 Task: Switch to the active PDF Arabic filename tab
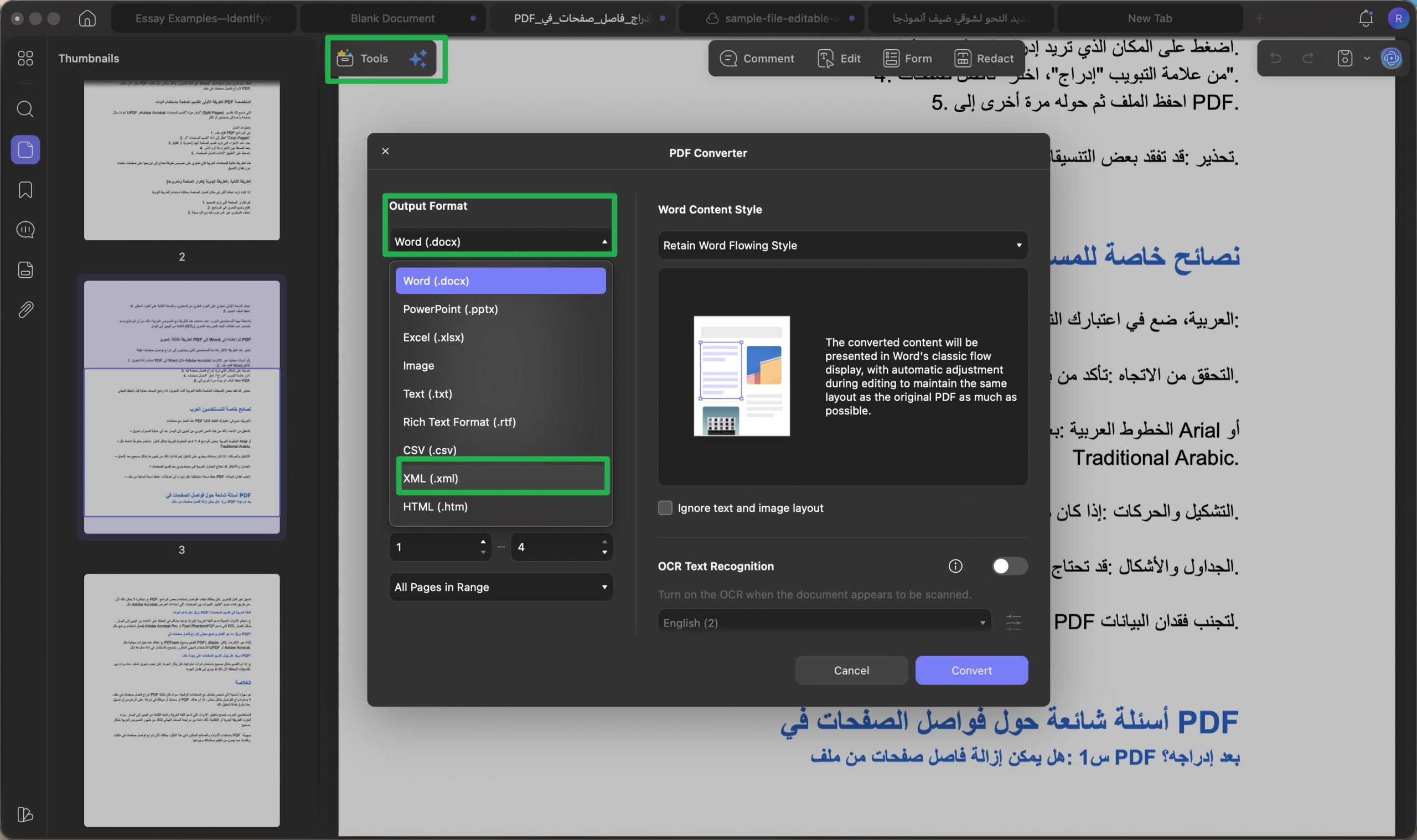pyautogui.click(x=582, y=18)
